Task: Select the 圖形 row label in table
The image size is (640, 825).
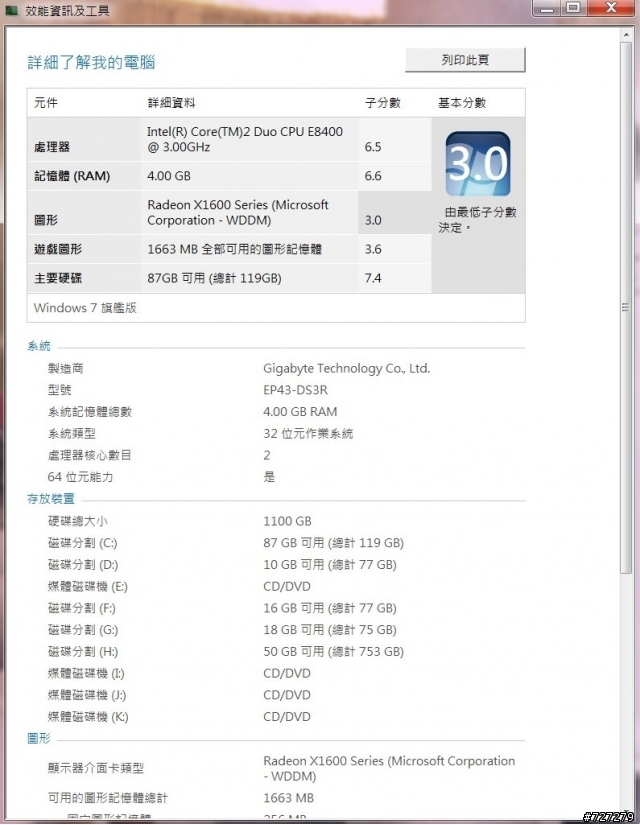Action: pos(46,220)
